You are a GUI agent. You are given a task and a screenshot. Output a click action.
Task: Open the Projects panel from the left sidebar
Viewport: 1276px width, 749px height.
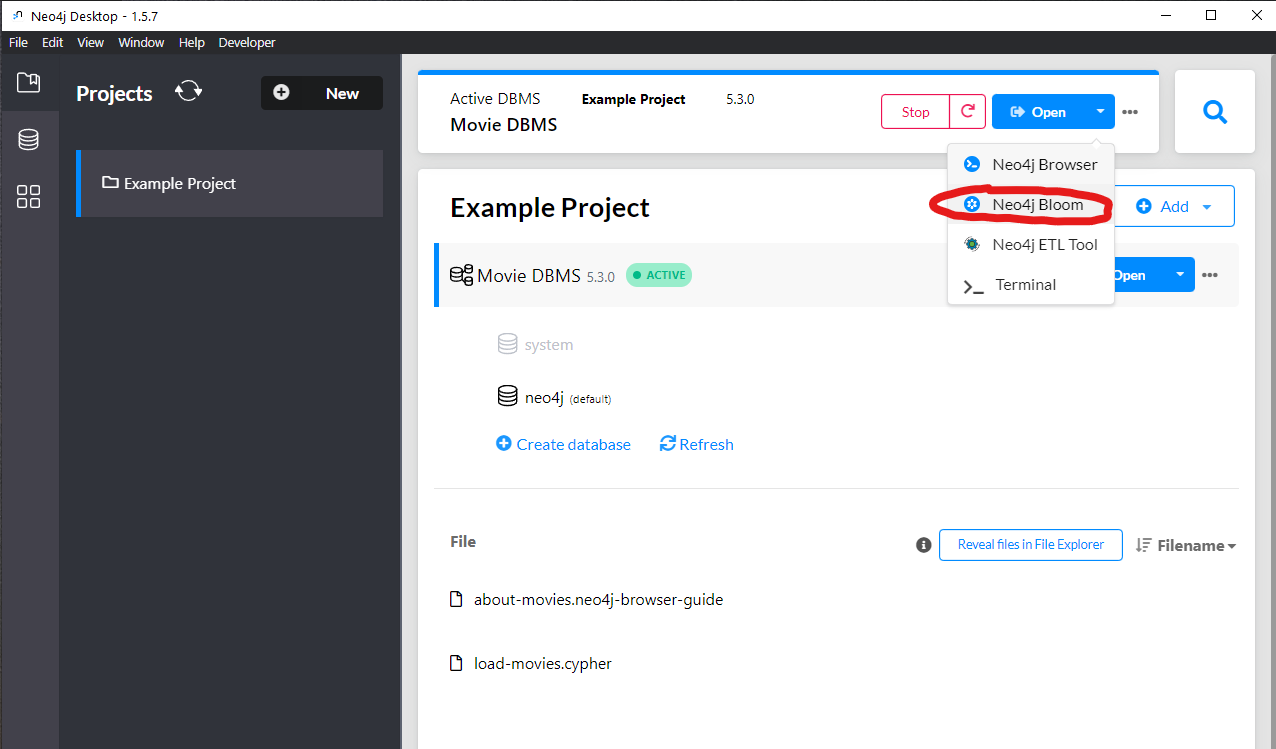click(29, 84)
